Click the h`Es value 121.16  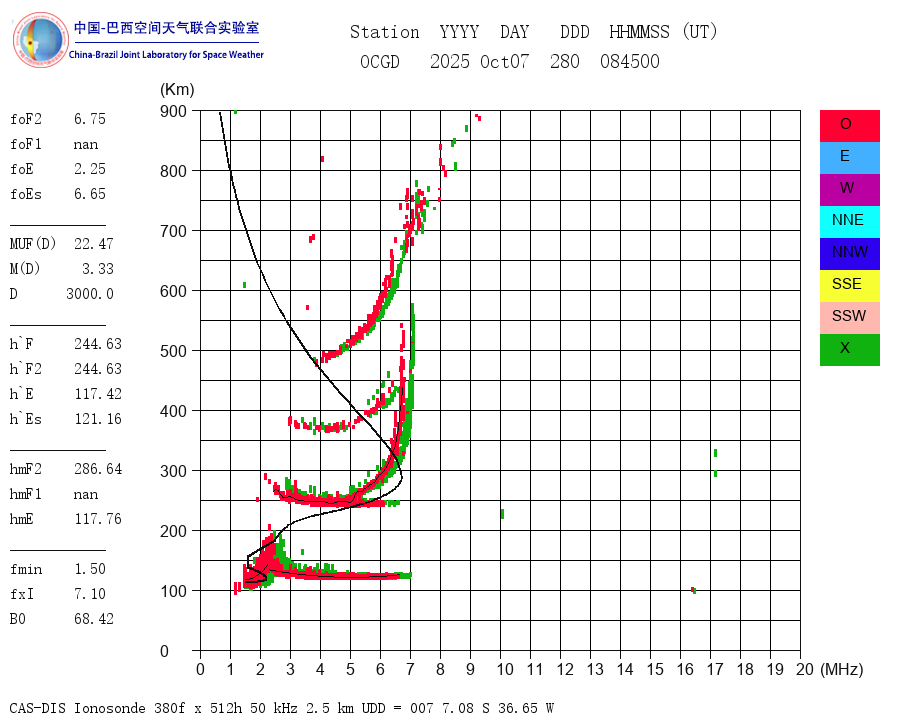[x=98, y=419]
